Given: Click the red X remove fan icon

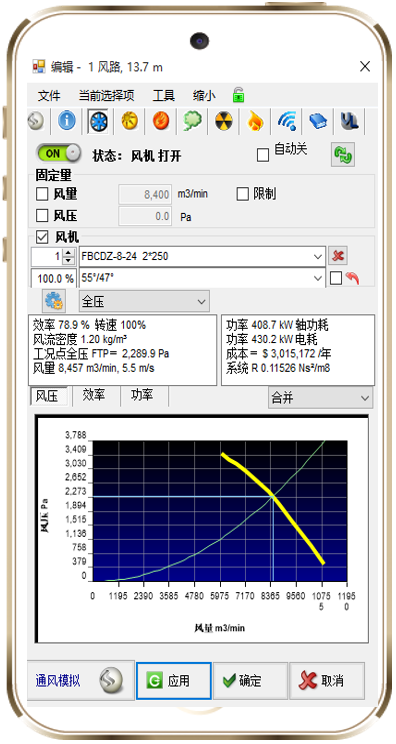Looking at the screenshot, I should [338, 256].
